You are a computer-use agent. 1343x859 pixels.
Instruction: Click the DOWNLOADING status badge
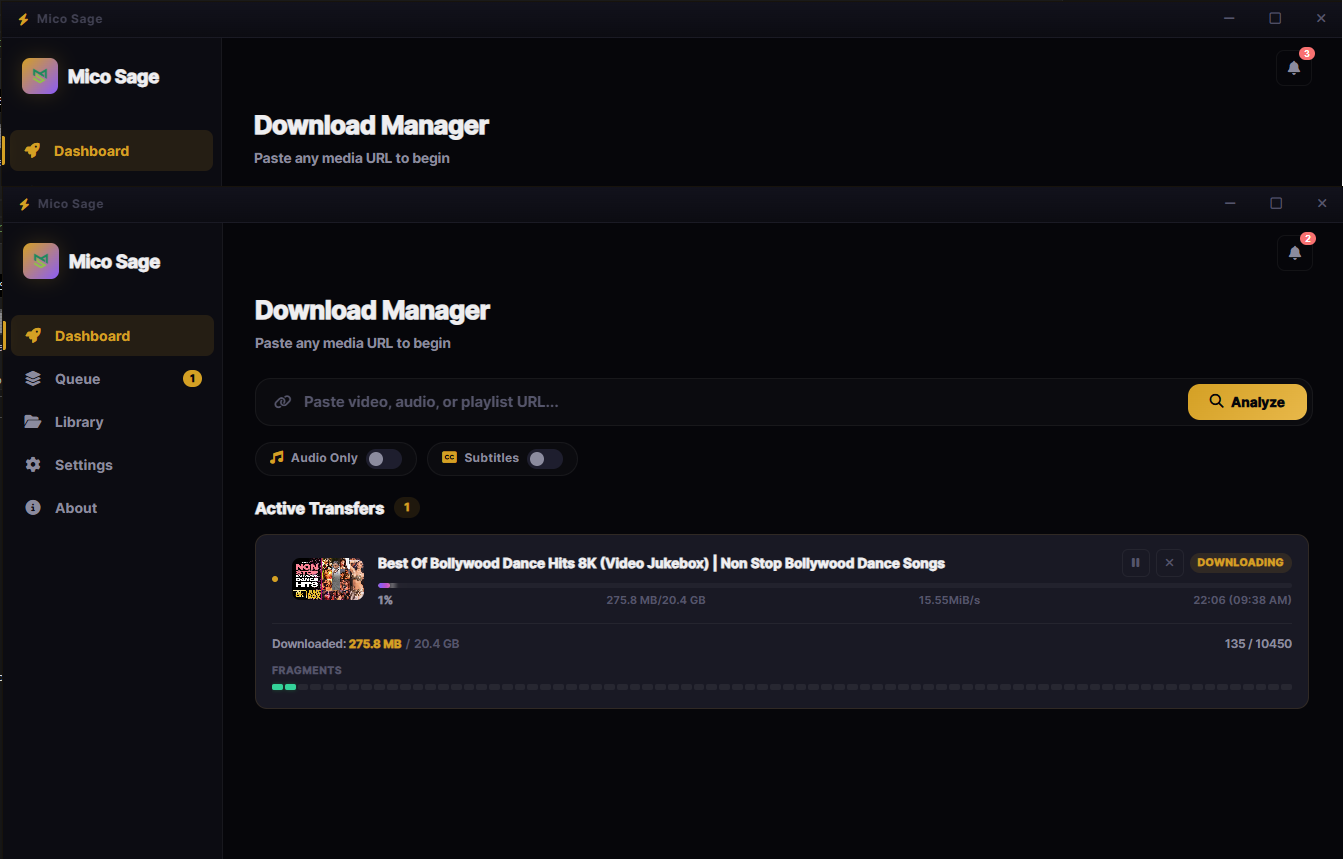tap(1240, 563)
